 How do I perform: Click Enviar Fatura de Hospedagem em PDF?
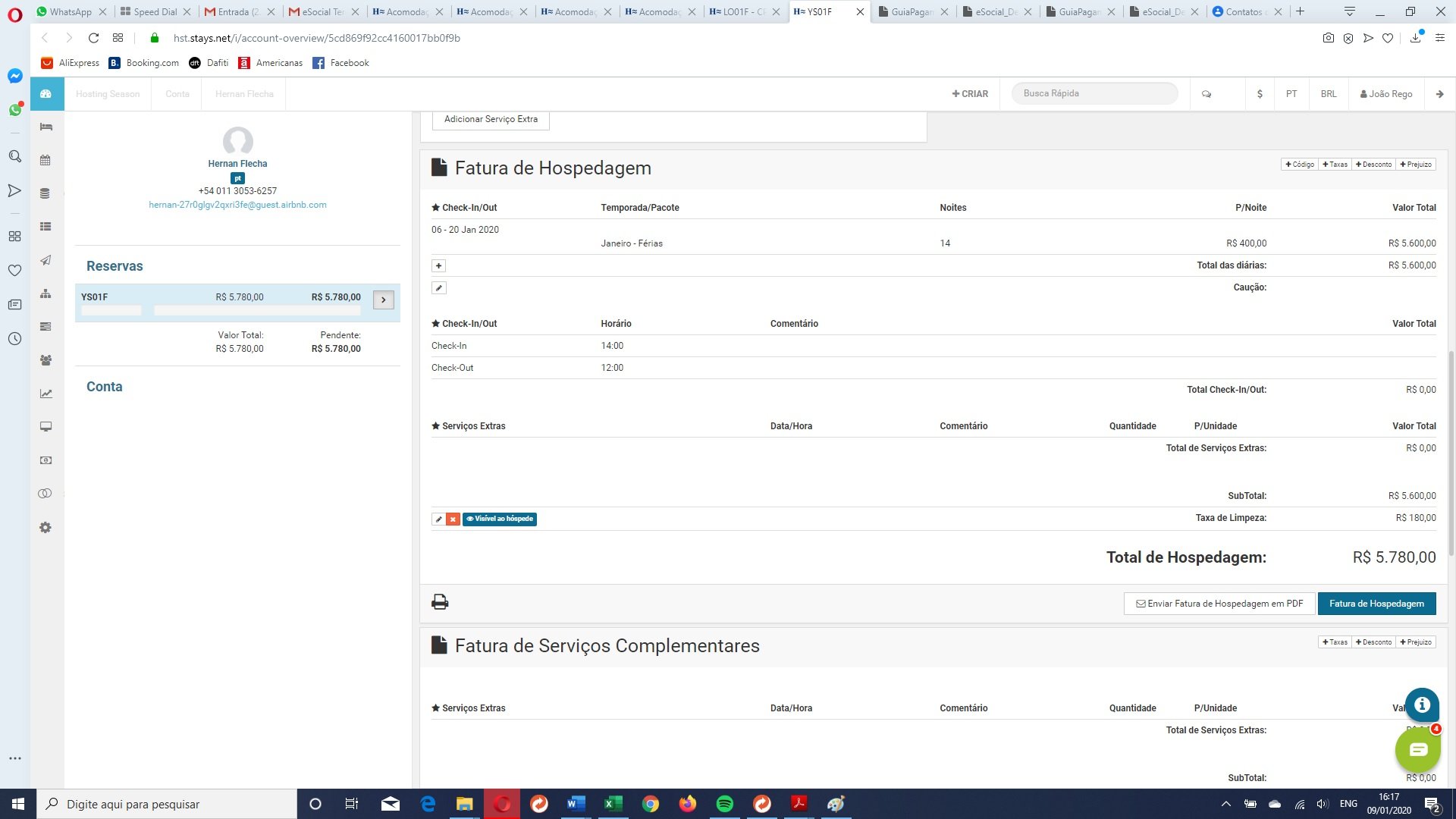point(1219,604)
